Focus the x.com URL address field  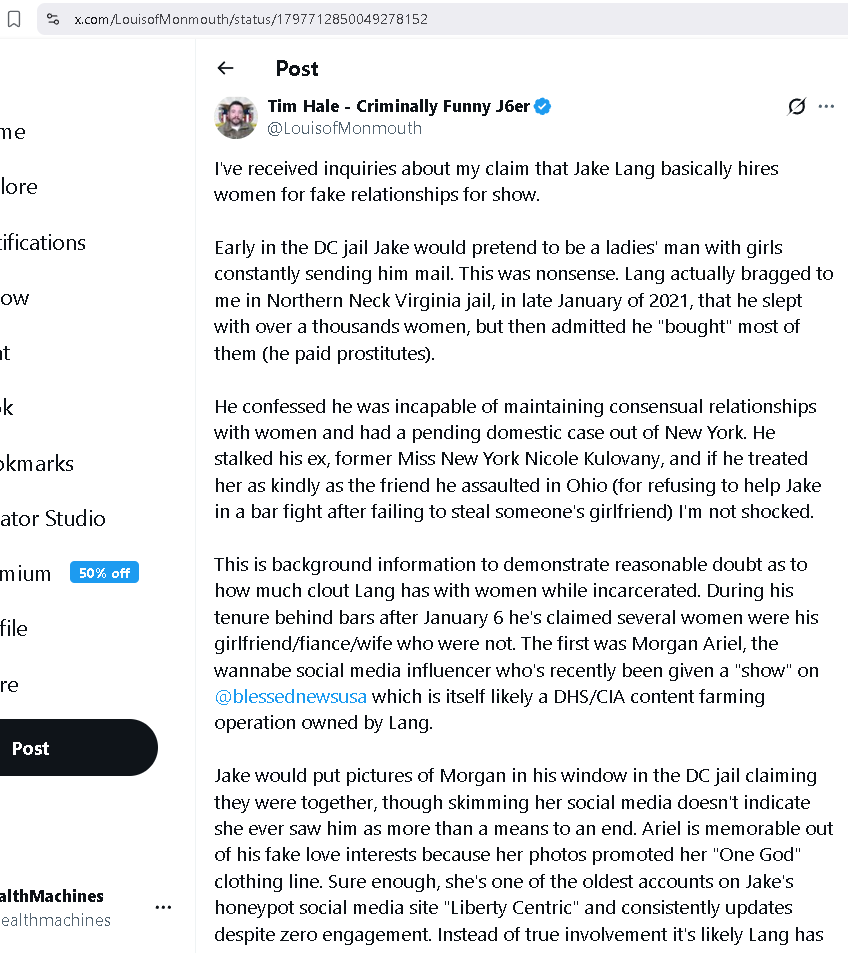(x=400, y=19)
